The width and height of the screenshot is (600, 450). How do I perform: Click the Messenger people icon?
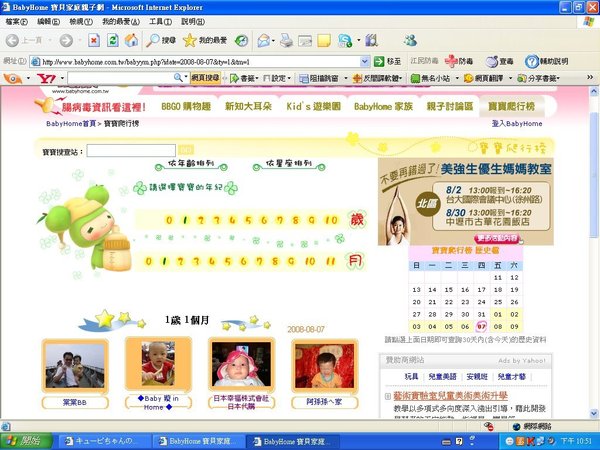tap(410, 40)
